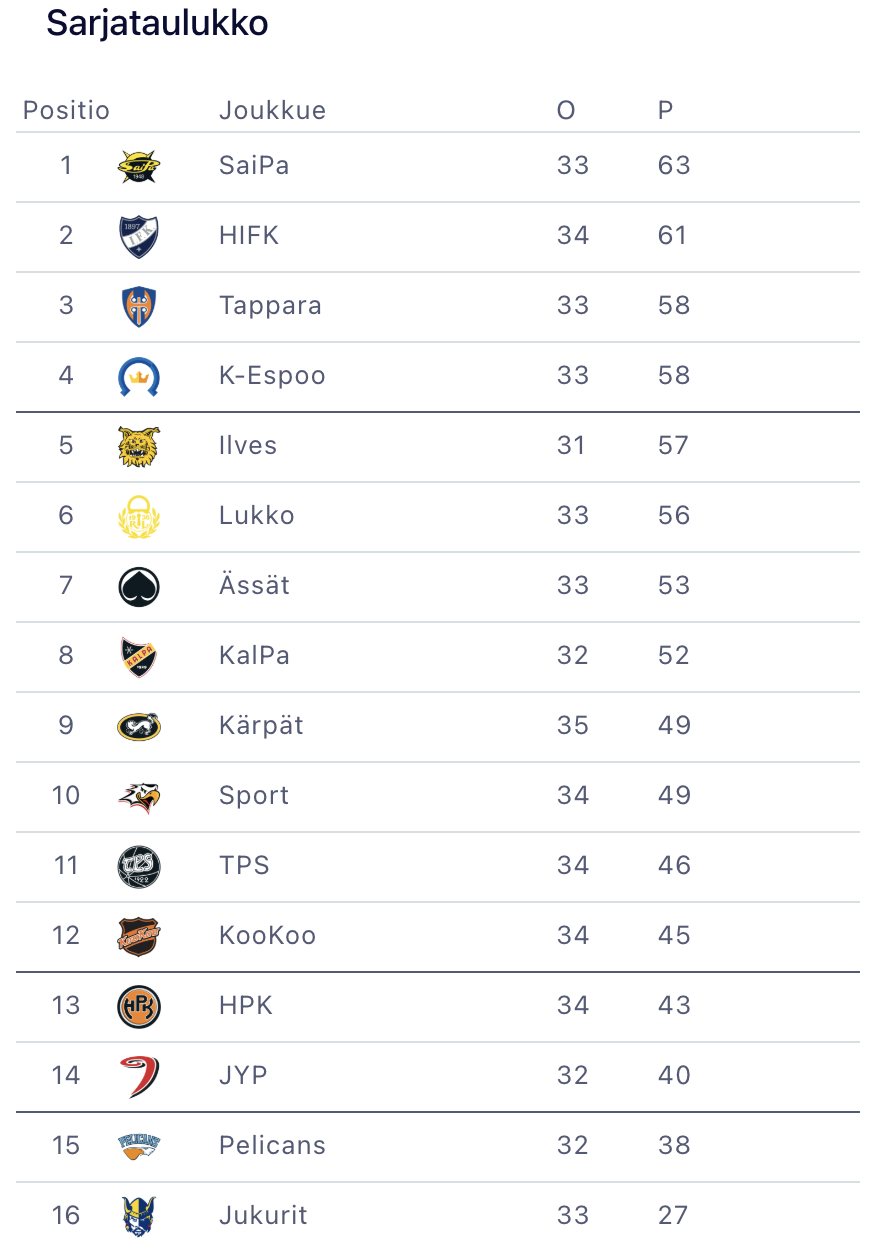
Task: Open the JYP team name link
Action: [243, 1075]
